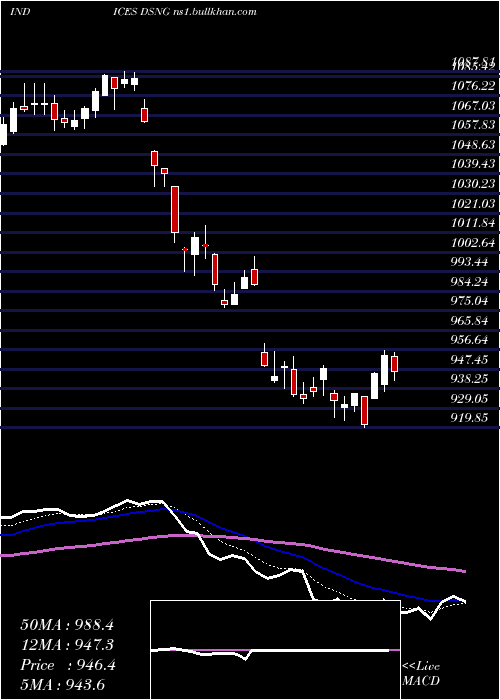
Task: Click the 1076.22 price axis label
Action: click(x=473, y=85)
